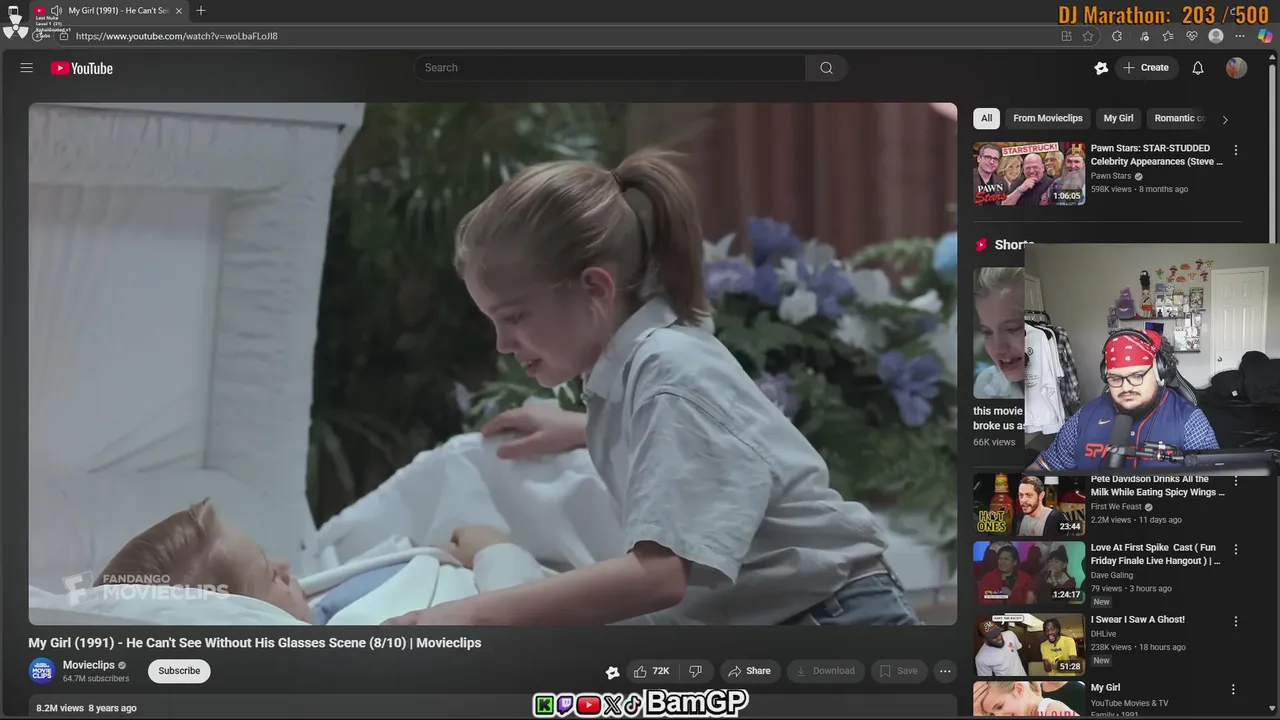Image resolution: width=1280 pixels, height=720 pixels.
Task: Show more filter chips with right arrow
Action: tap(1225, 119)
